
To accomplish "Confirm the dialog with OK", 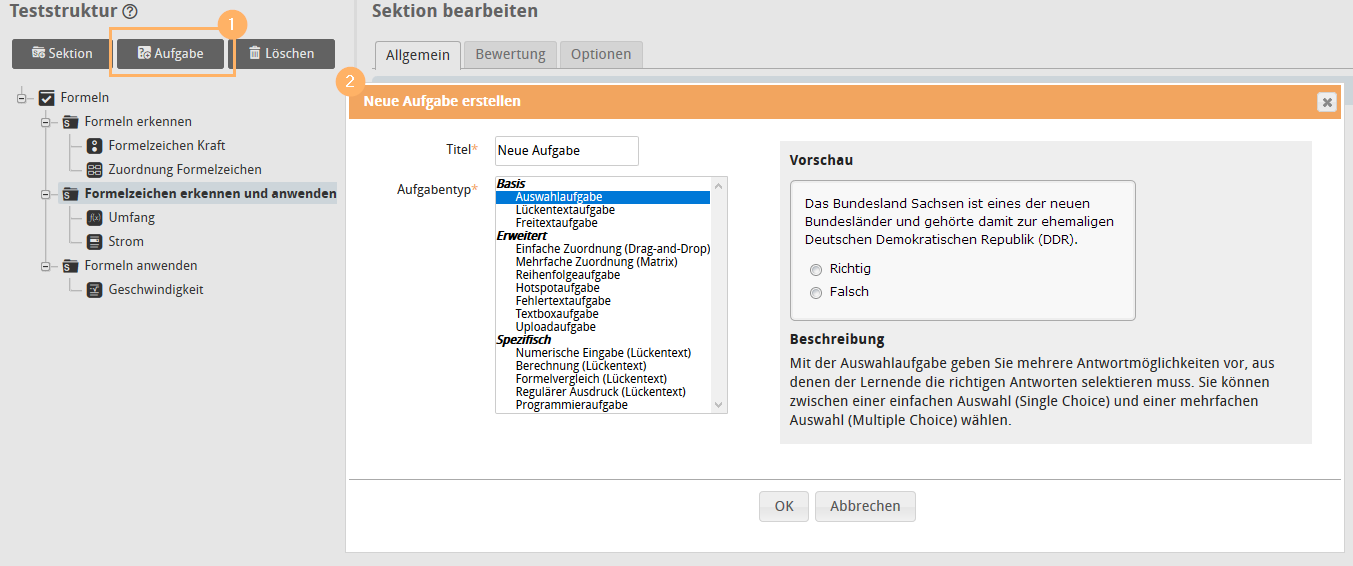I will point(784,507).
